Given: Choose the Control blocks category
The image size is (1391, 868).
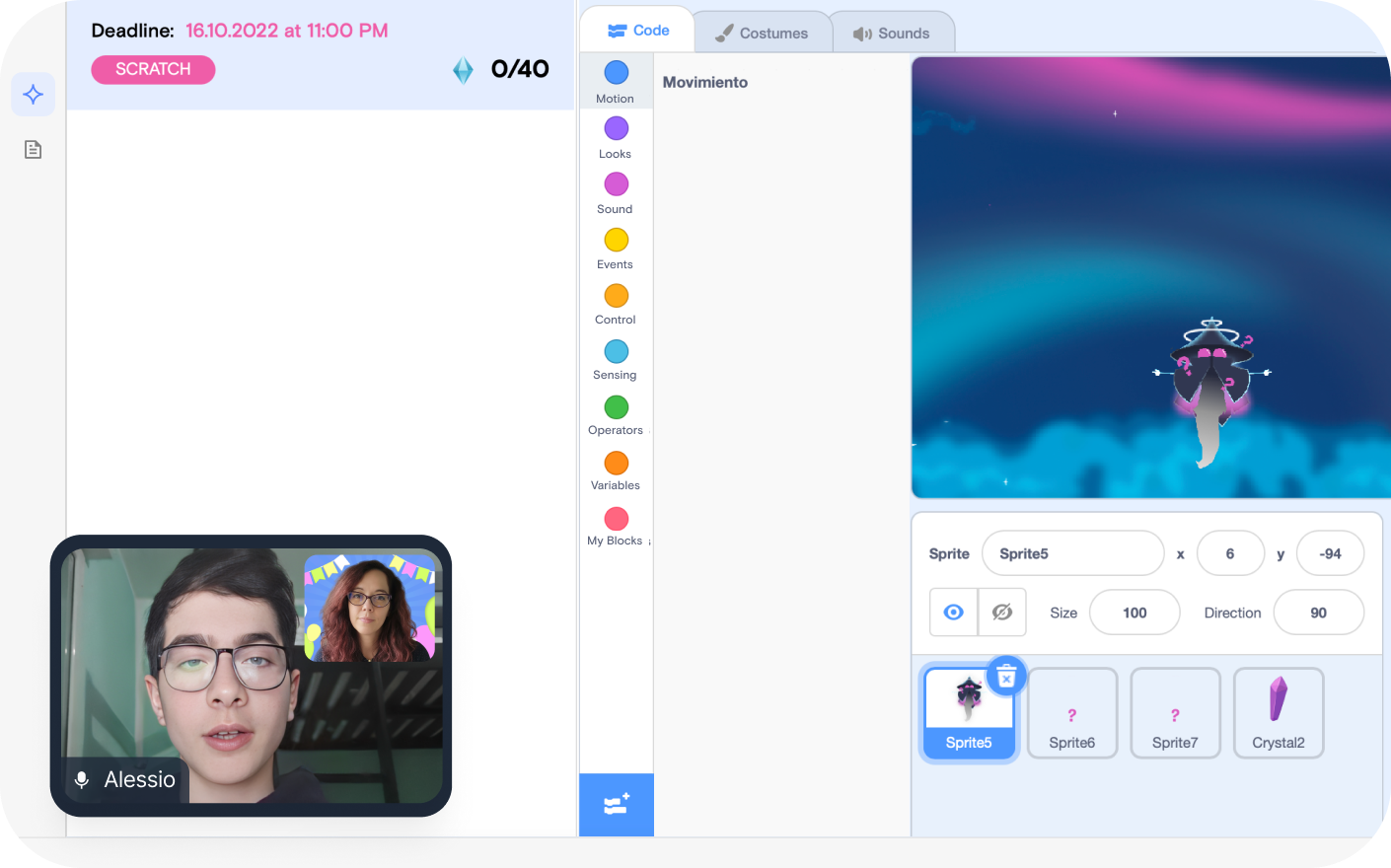Looking at the screenshot, I should pos(616,304).
